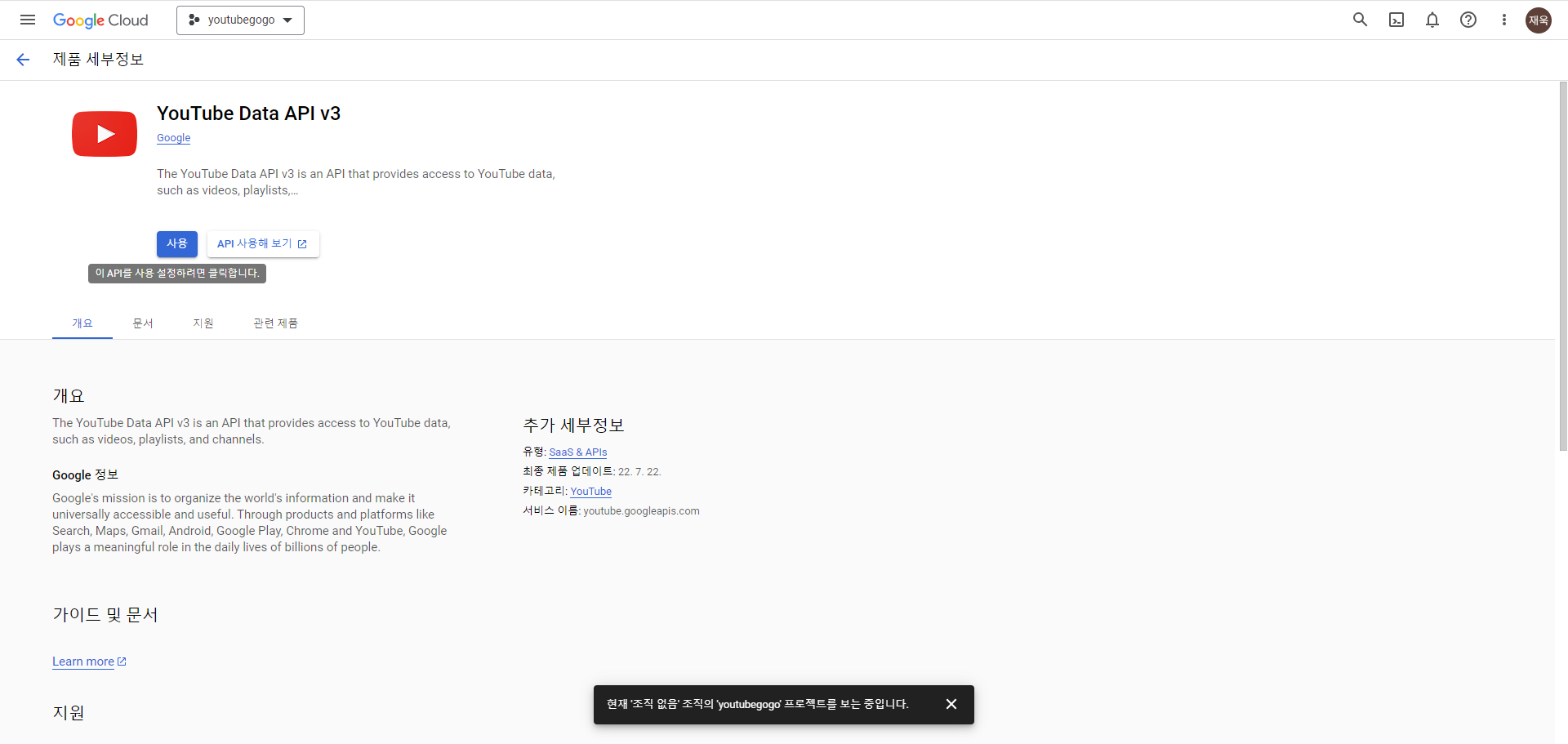Open the YouTube category link
Viewport: 1568px width, 744px height.
(x=590, y=491)
